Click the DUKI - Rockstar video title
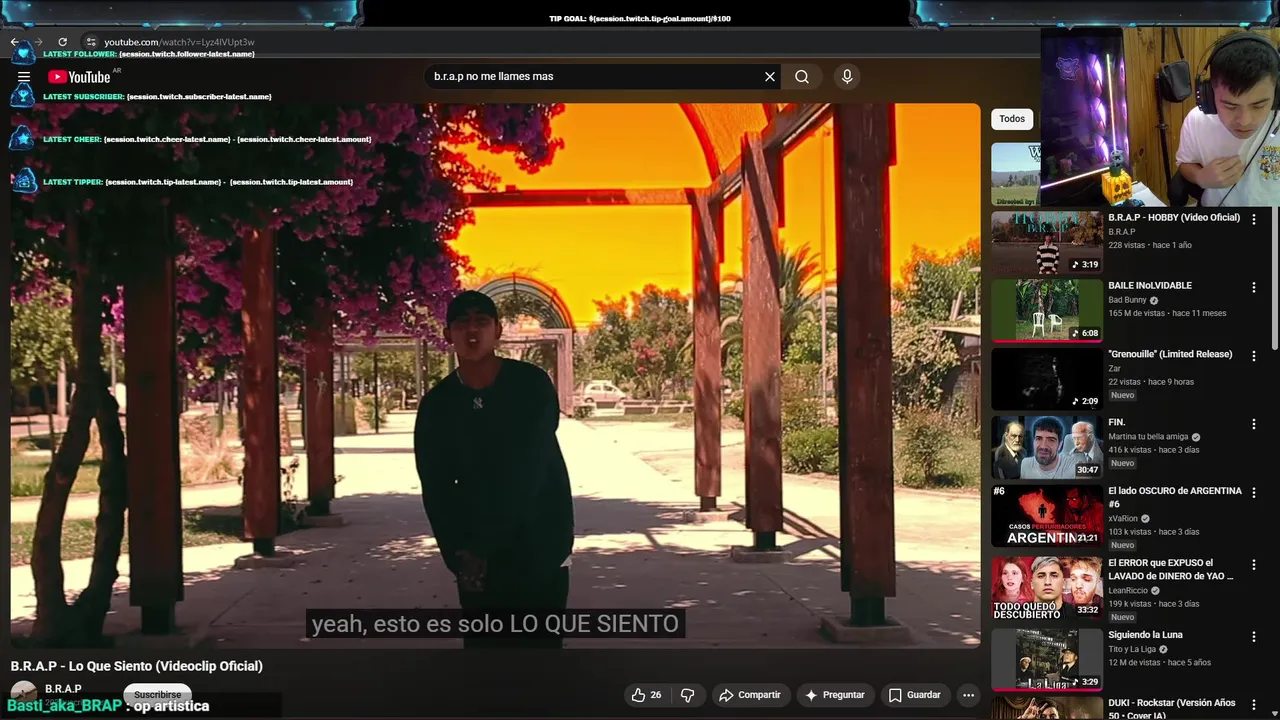This screenshot has width=1280, height=720. [1172, 709]
